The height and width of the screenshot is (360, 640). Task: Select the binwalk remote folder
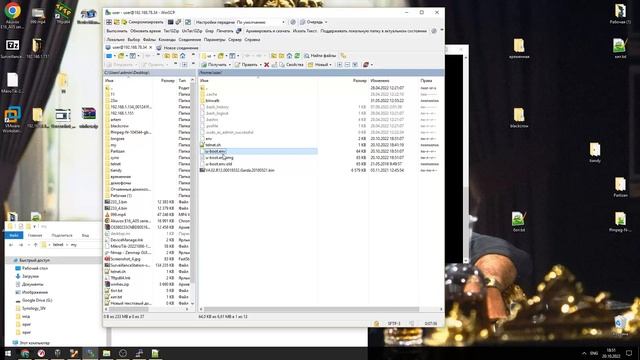pos(210,100)
